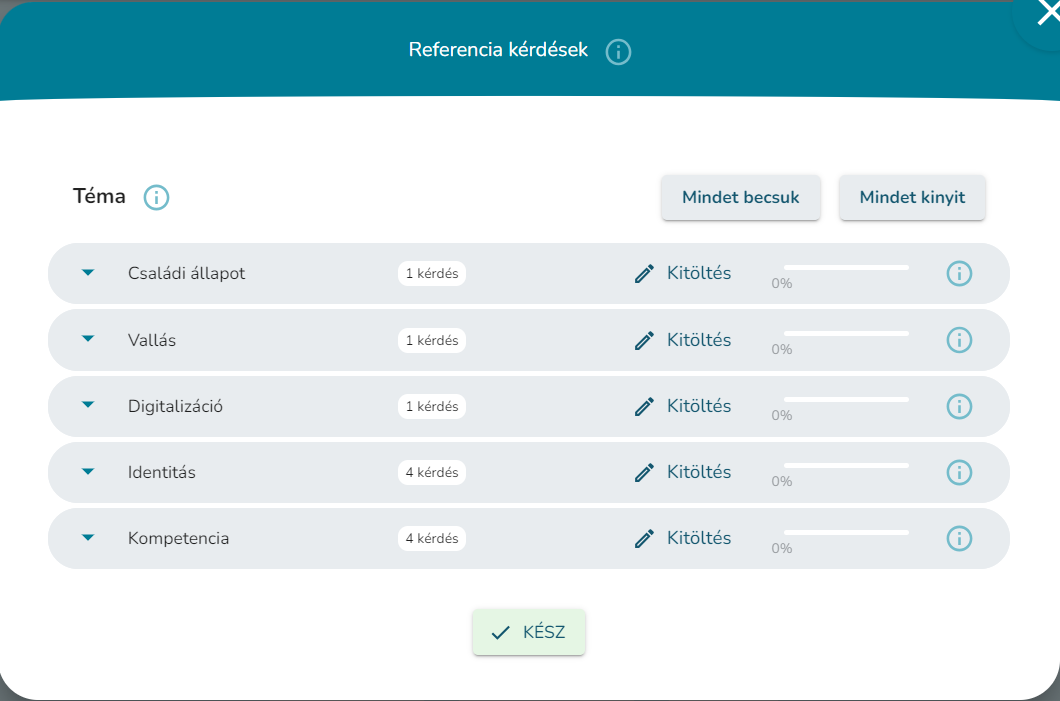Click pencil icon in Identitás row

coord(645,472)
